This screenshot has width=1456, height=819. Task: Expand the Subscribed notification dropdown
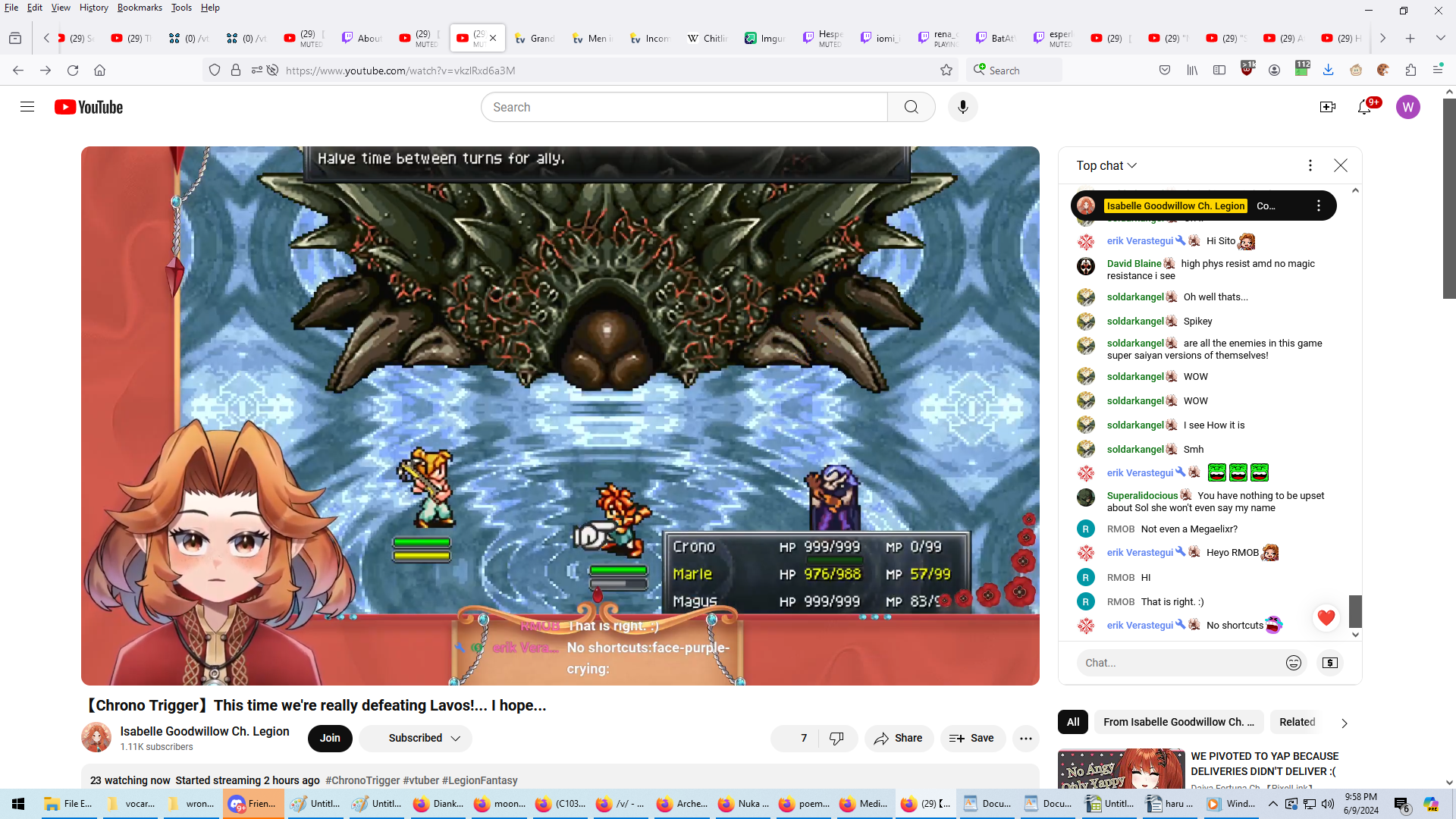tap(416, 738)
